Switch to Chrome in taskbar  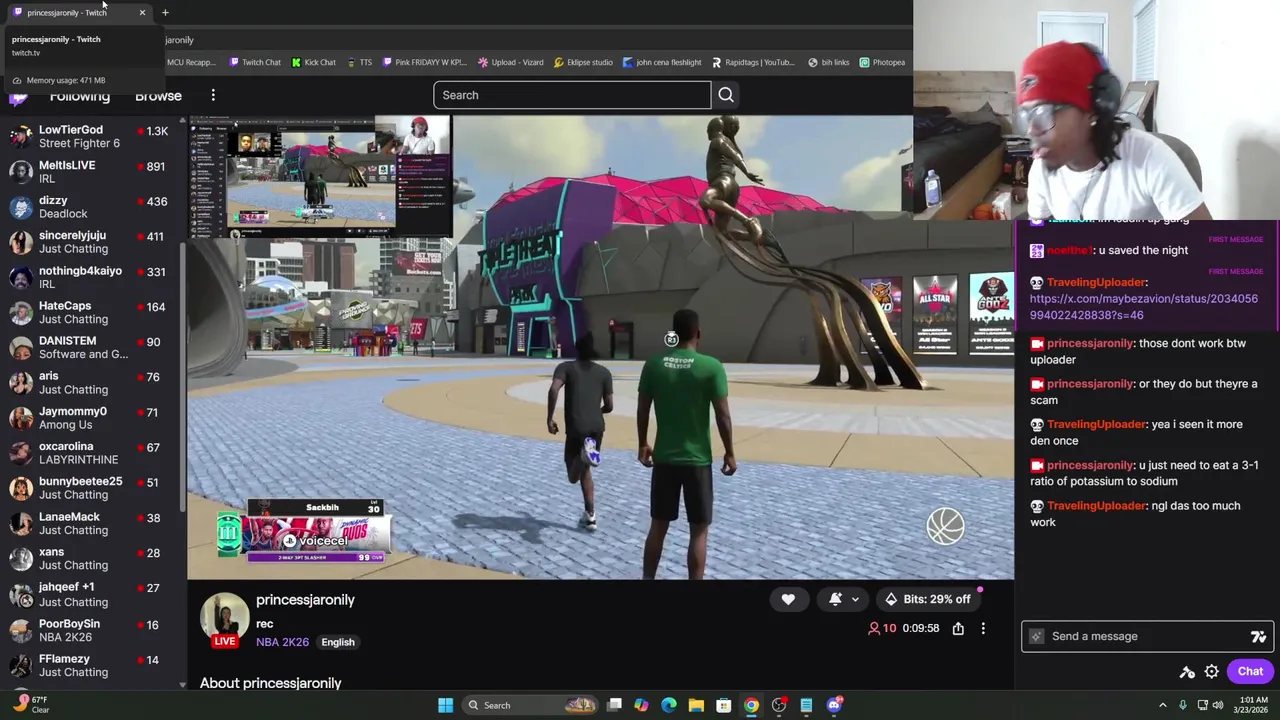751,705
